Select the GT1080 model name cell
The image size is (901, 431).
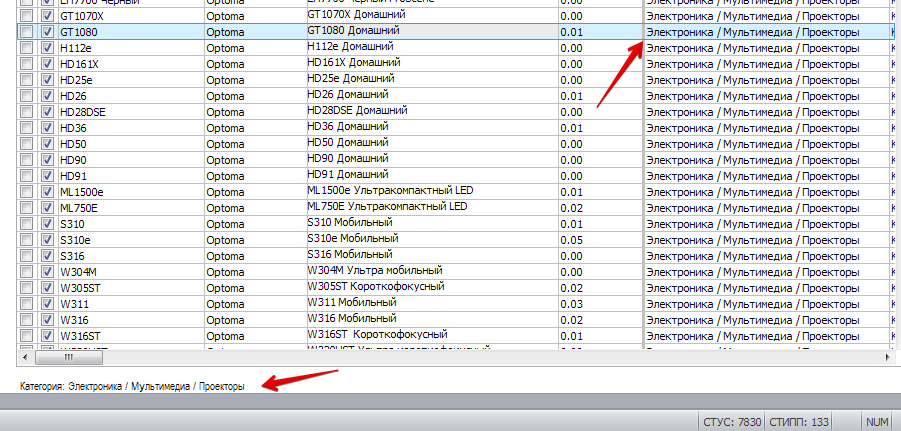130,32
